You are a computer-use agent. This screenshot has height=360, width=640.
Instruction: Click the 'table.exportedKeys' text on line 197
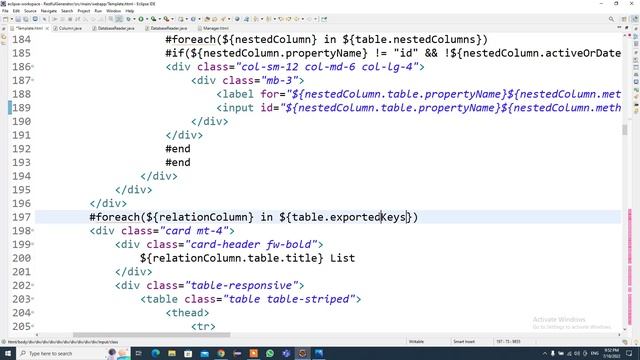pos(349,217)
